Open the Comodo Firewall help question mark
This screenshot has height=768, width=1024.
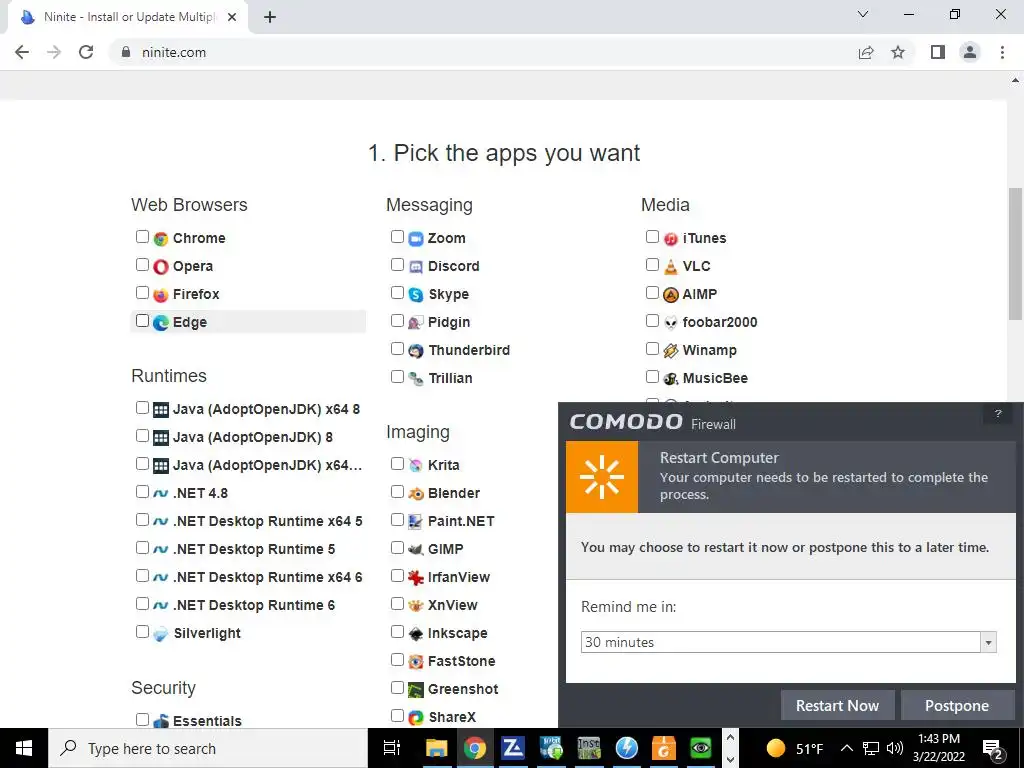(997, 413)
